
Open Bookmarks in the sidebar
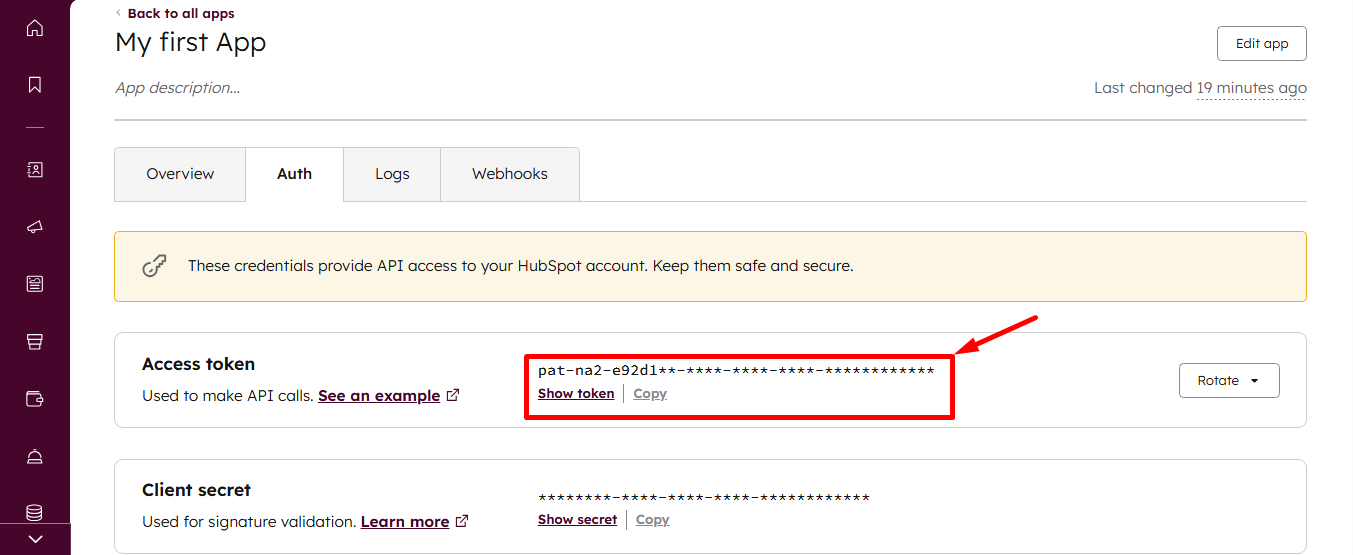pyautogui.click(x=35, y=85)
